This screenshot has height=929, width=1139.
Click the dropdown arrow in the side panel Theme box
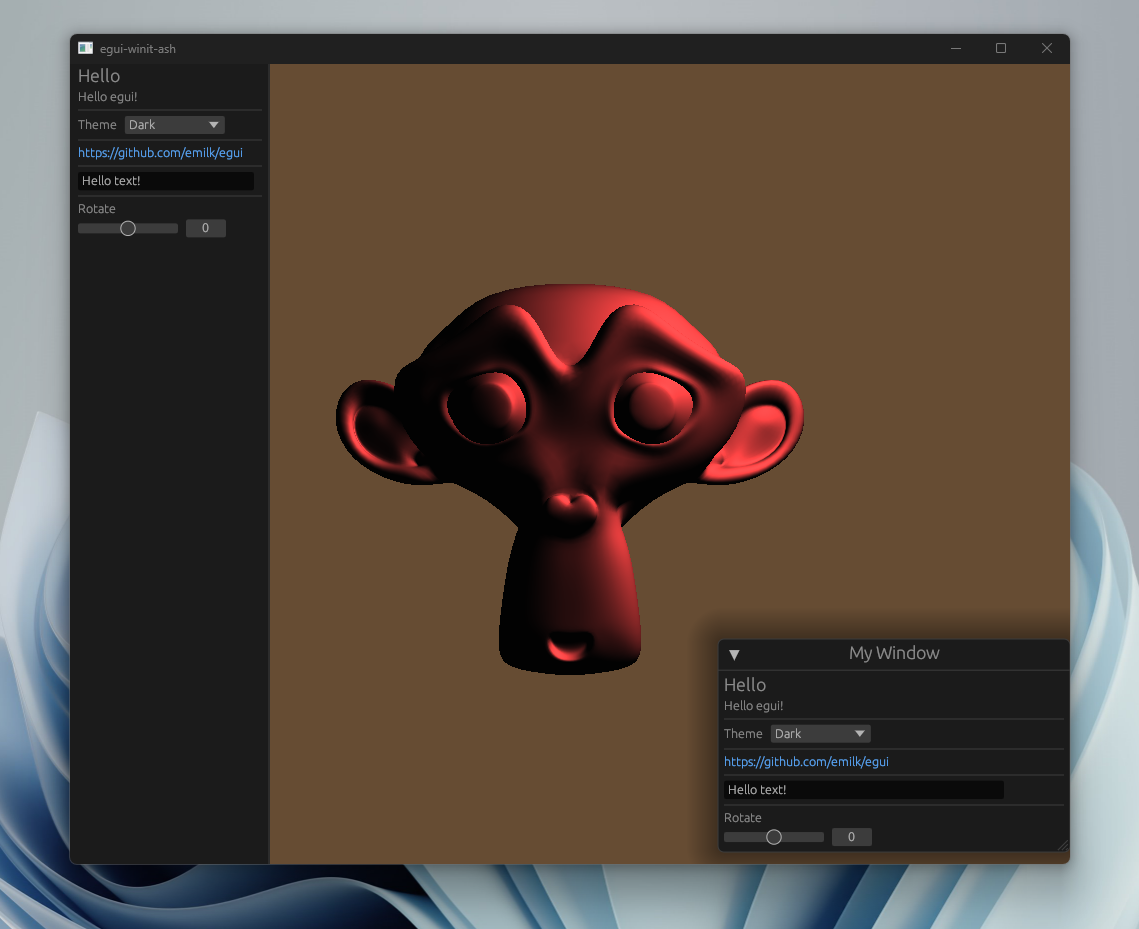[214, 125]
